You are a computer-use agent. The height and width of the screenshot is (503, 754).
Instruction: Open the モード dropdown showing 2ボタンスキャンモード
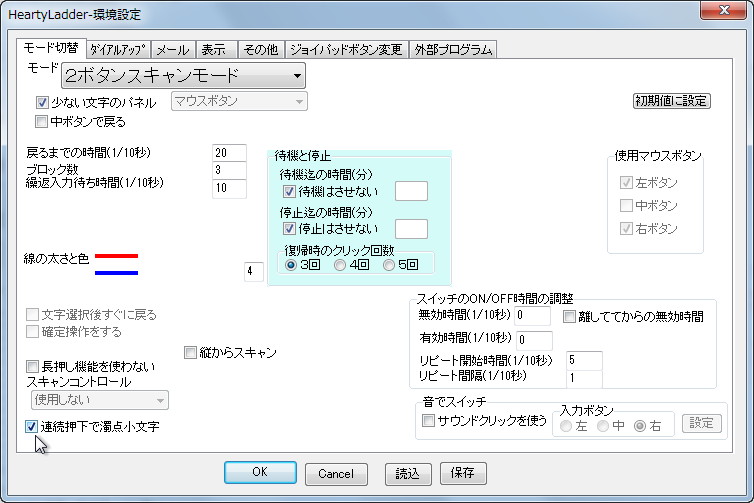coord(183,75)
